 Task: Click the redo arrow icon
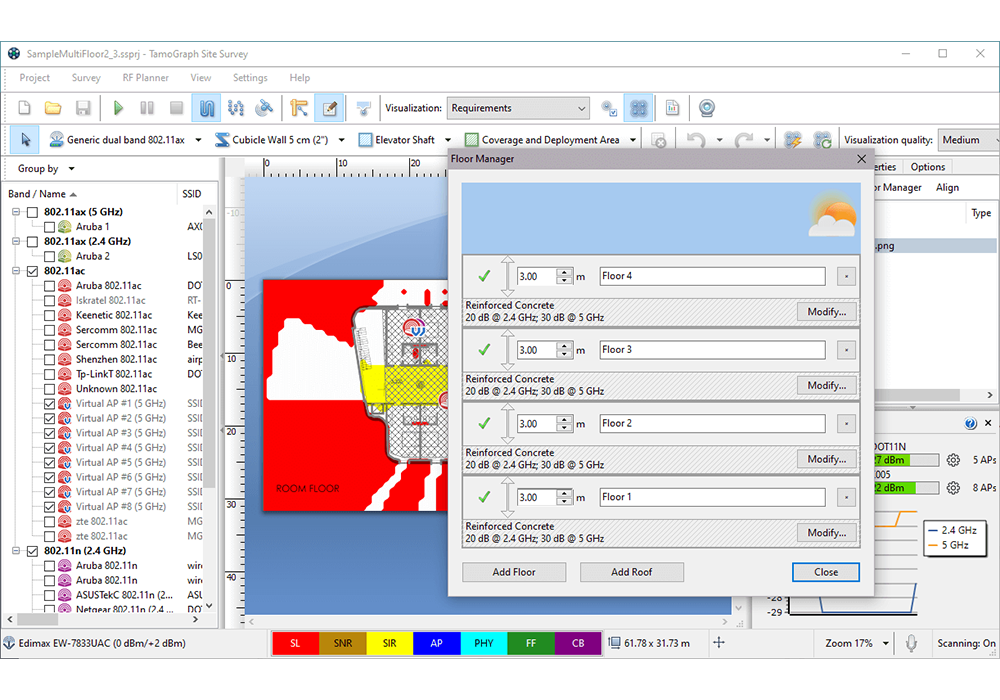click(x=744, y=140)
